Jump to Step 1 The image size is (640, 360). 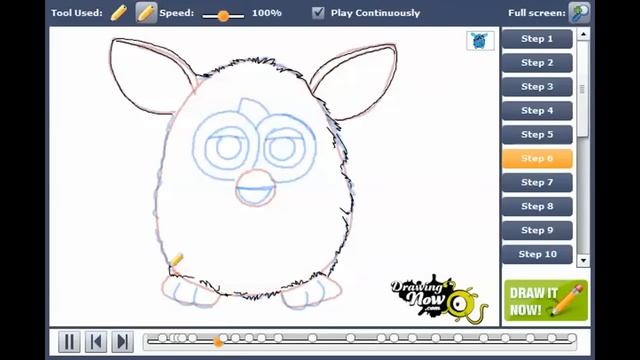pyautogui.click(x=537, y=39)
